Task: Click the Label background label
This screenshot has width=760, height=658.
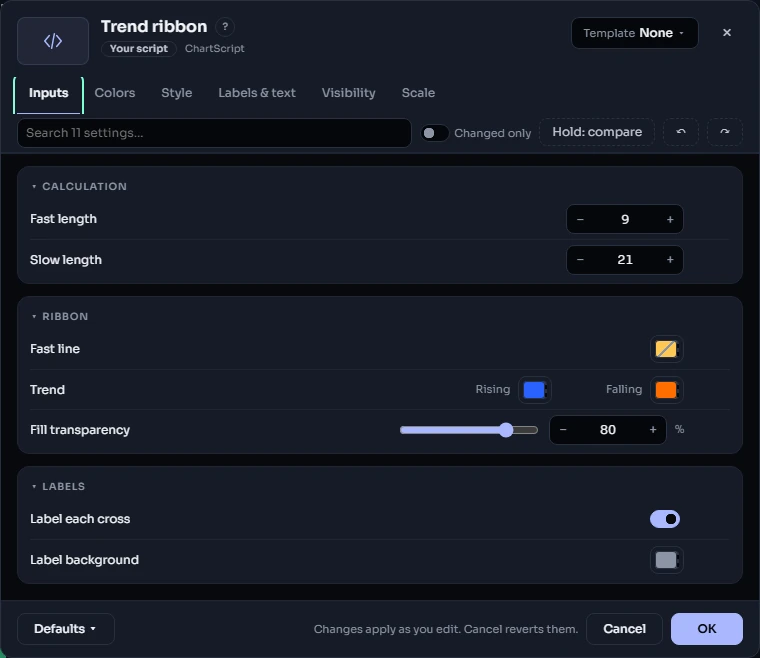Action: 84,560
